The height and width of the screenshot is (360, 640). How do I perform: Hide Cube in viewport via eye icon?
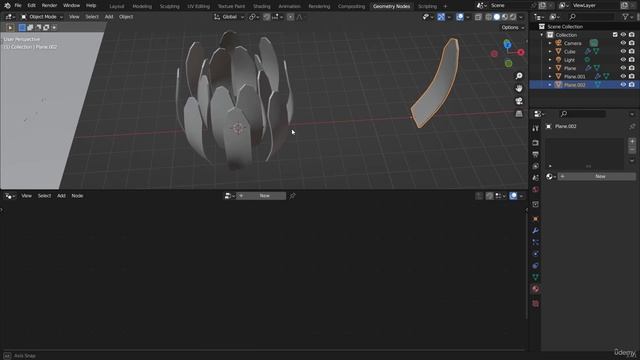[x=623, y=51]
